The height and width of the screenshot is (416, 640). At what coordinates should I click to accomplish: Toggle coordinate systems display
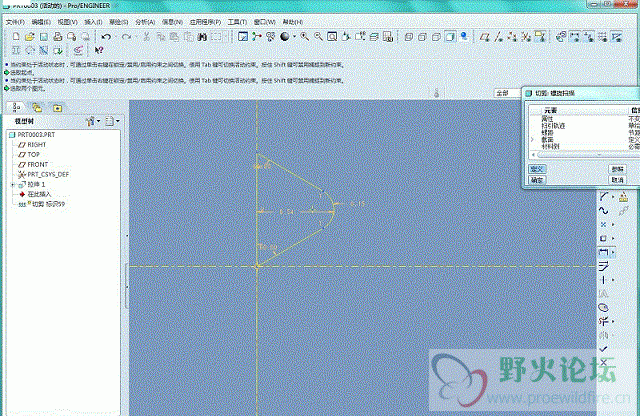click(x=526, y=37)
